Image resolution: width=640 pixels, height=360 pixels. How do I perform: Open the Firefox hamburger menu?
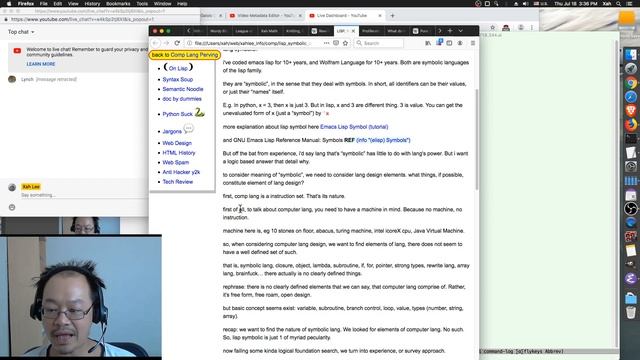(473, 43)
